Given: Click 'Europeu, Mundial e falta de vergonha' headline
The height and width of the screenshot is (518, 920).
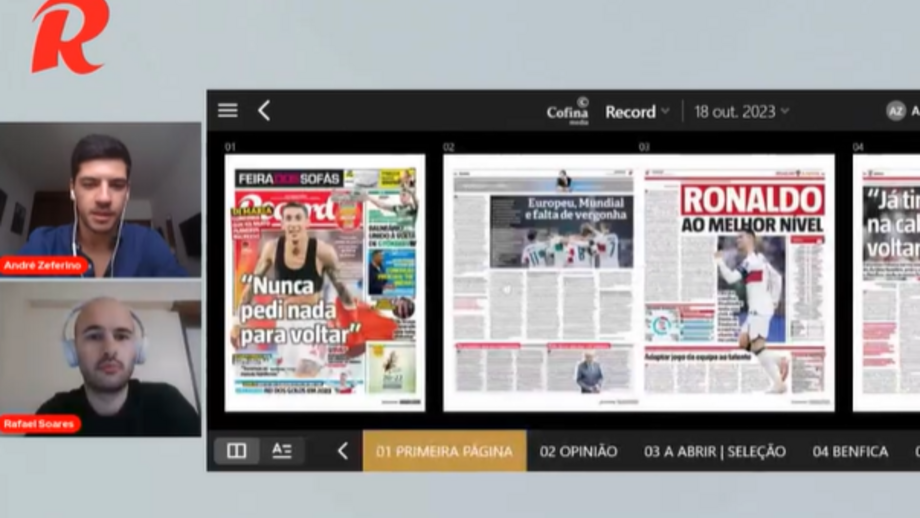Looking at the screenshot, I should [x=576, y=209].
